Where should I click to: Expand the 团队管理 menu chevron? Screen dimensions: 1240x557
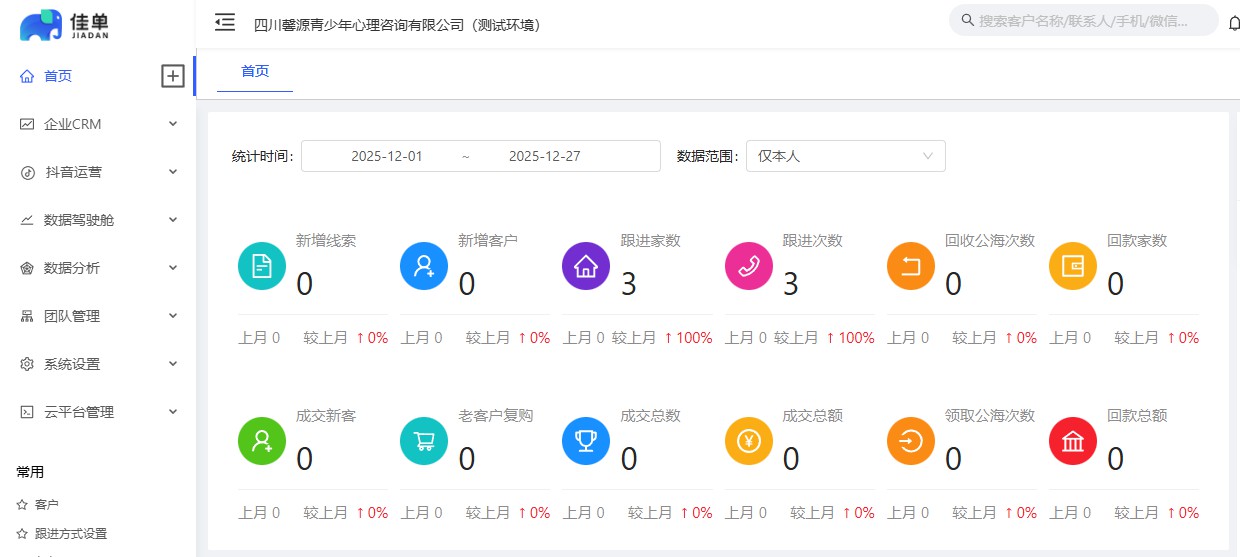click(x=173, y=316)
